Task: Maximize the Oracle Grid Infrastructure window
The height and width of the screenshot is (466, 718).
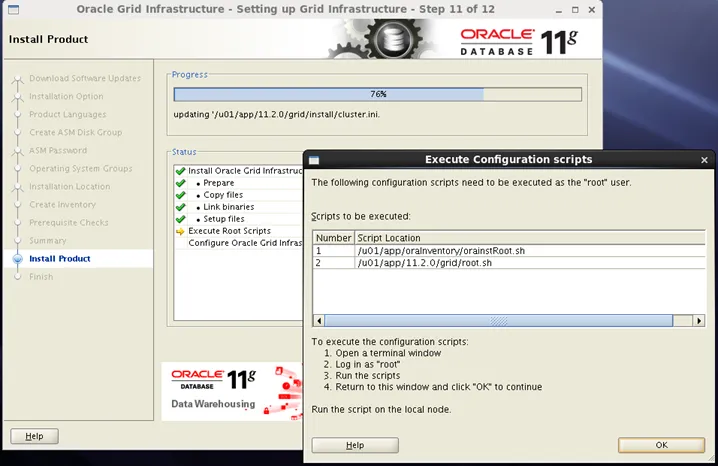Action: point(575,10)
